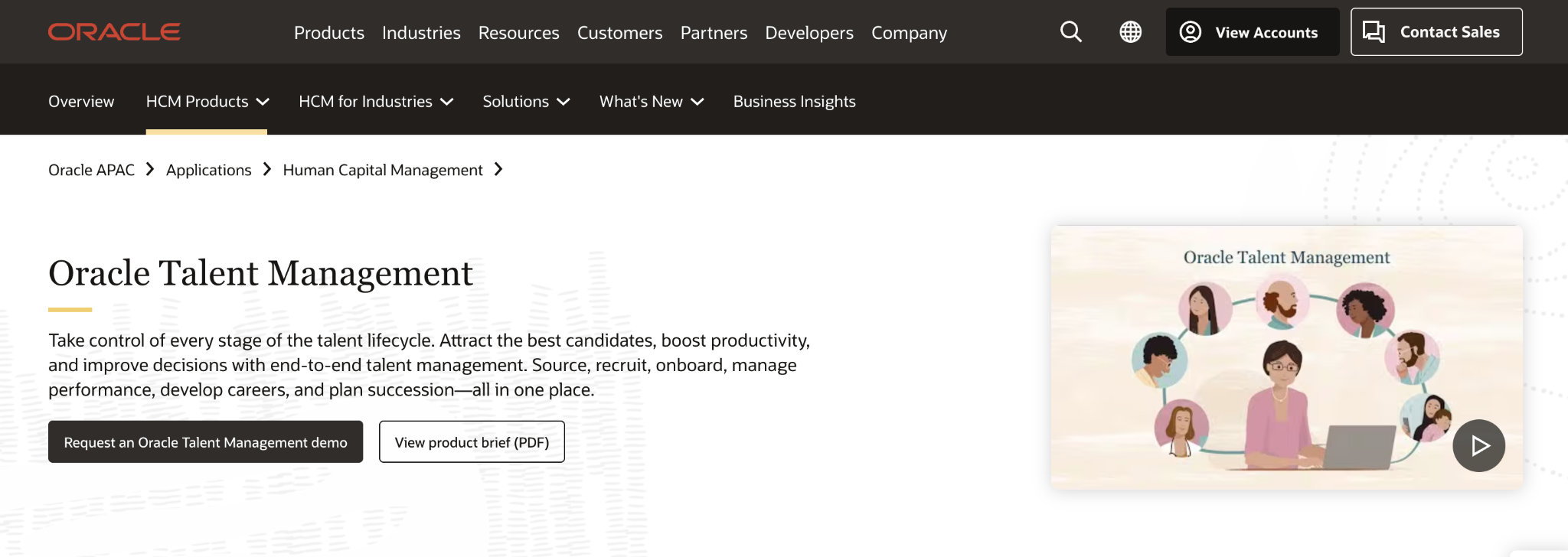Follow Human Capital Management breadcrumb

point(383,170)
